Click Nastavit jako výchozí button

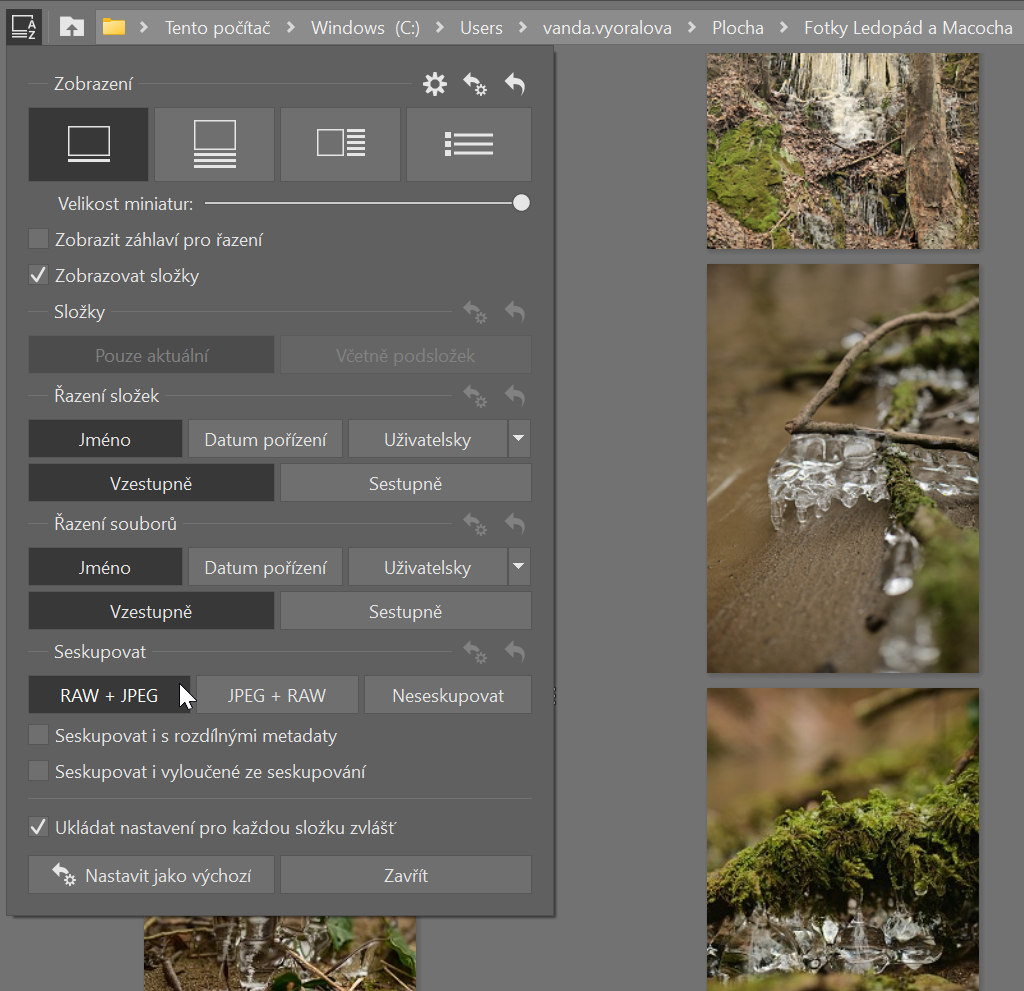coord(151,876)
